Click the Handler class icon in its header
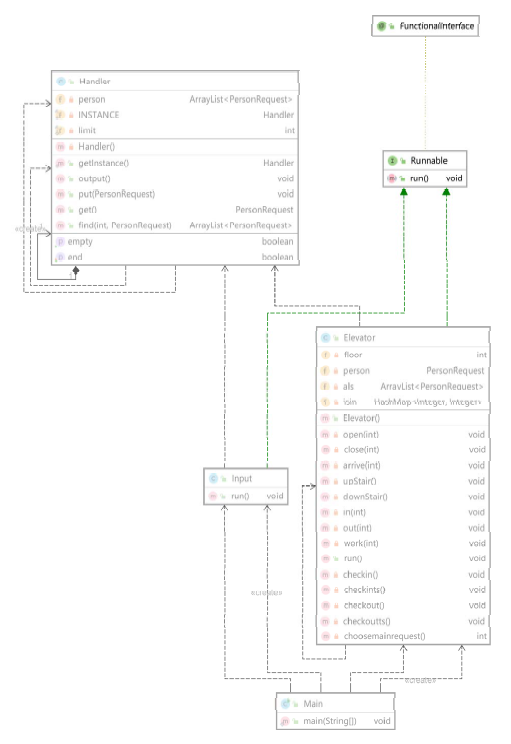Viewport: 511px width, 744px height. pos(60,81)
